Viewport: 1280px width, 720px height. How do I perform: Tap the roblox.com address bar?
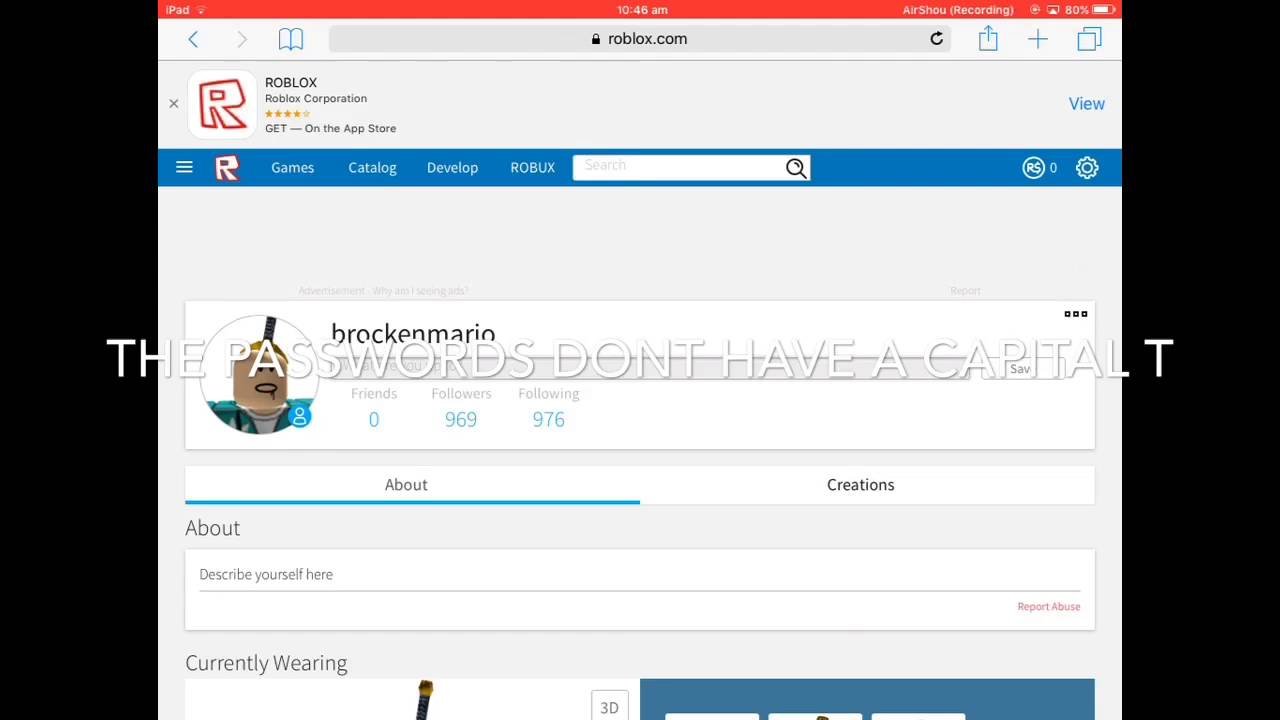tap(639, 39)
